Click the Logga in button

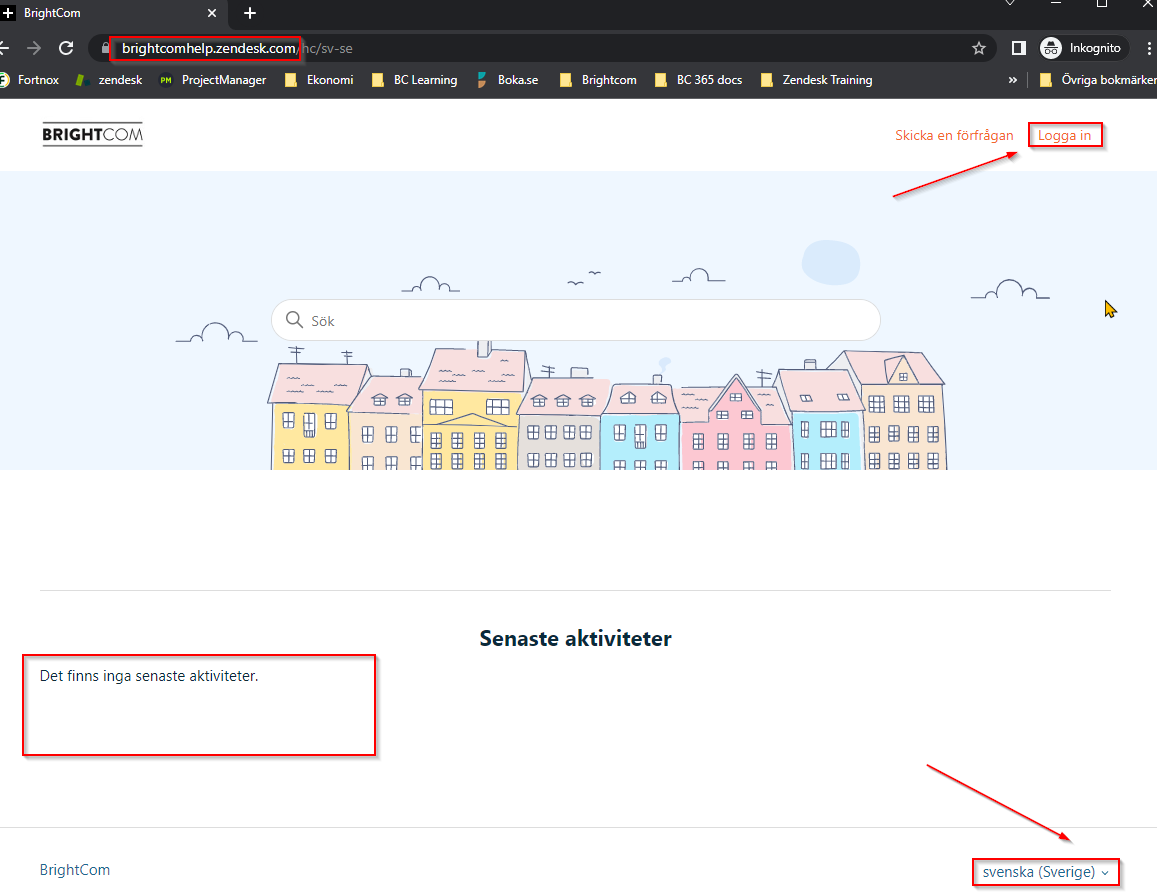pyautogui.click(x=1065, y=135)
